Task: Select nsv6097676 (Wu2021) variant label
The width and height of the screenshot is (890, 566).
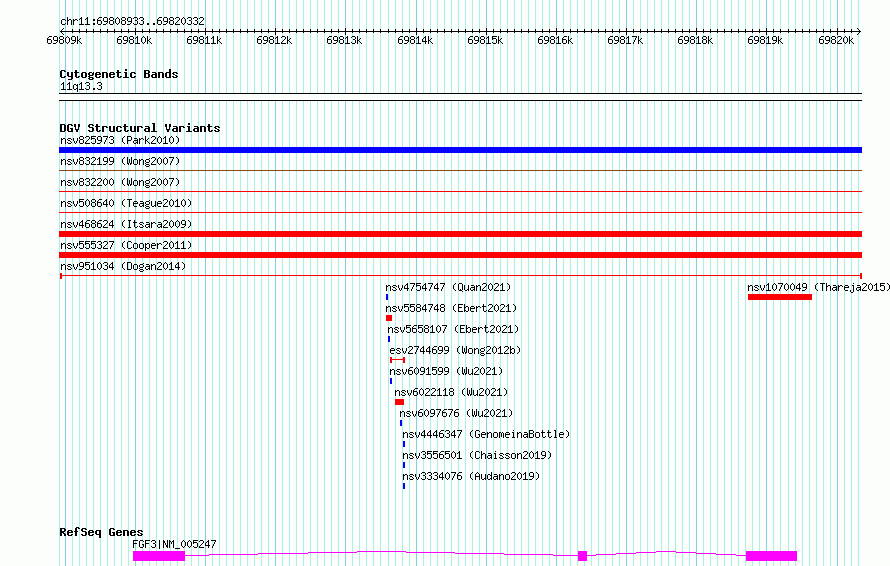Action: click(456, 413)
